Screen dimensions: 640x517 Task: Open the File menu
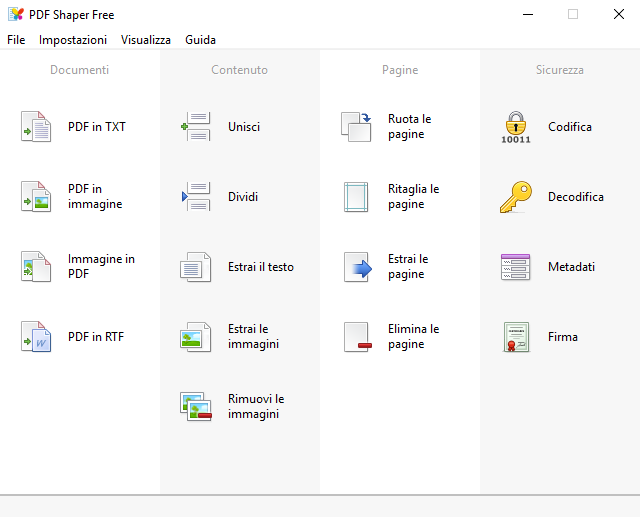pos(16,40)
